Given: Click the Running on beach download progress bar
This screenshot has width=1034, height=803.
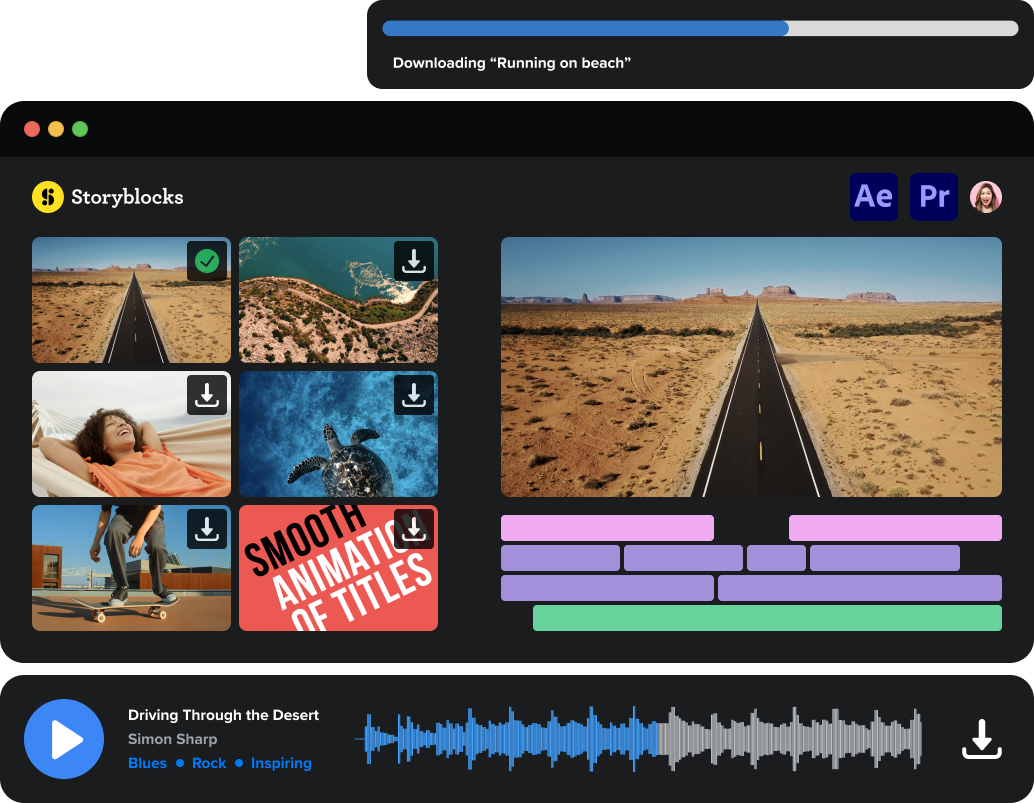Looking at the screenshot, I should [700, 28].
